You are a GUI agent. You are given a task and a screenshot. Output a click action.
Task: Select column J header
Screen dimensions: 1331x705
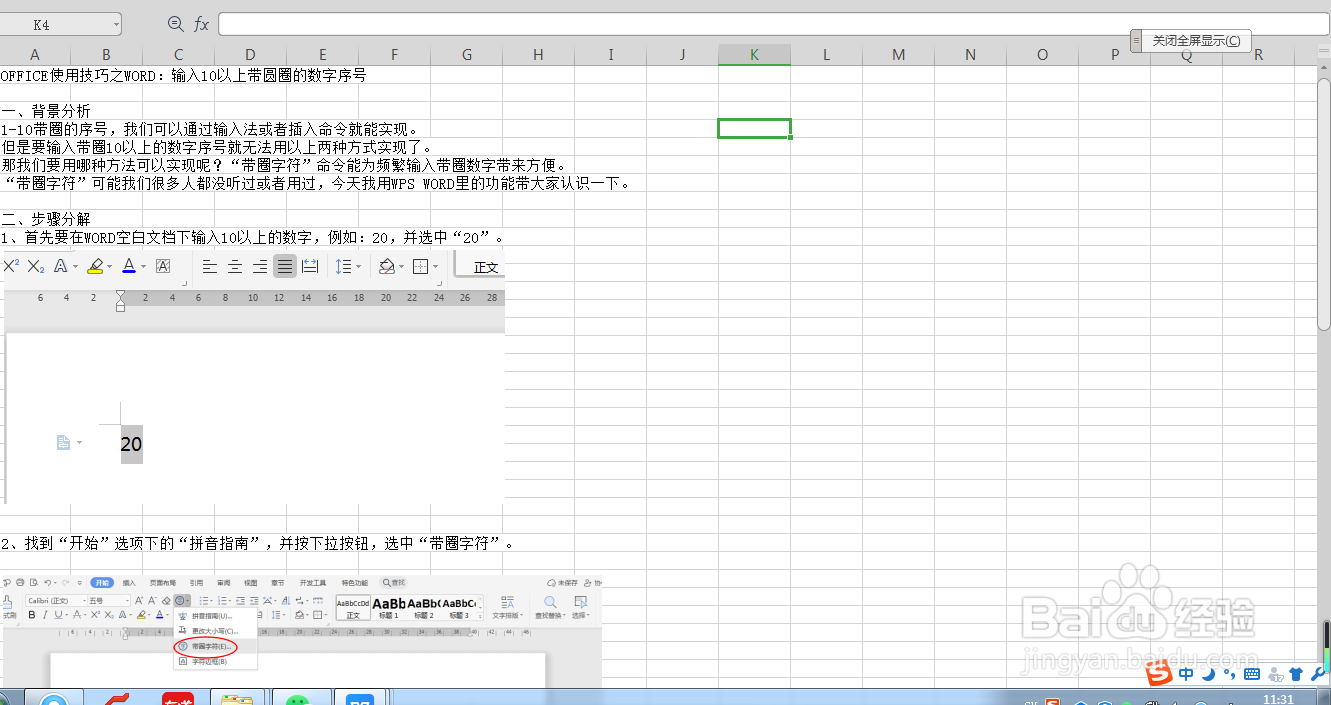point(683,55)
